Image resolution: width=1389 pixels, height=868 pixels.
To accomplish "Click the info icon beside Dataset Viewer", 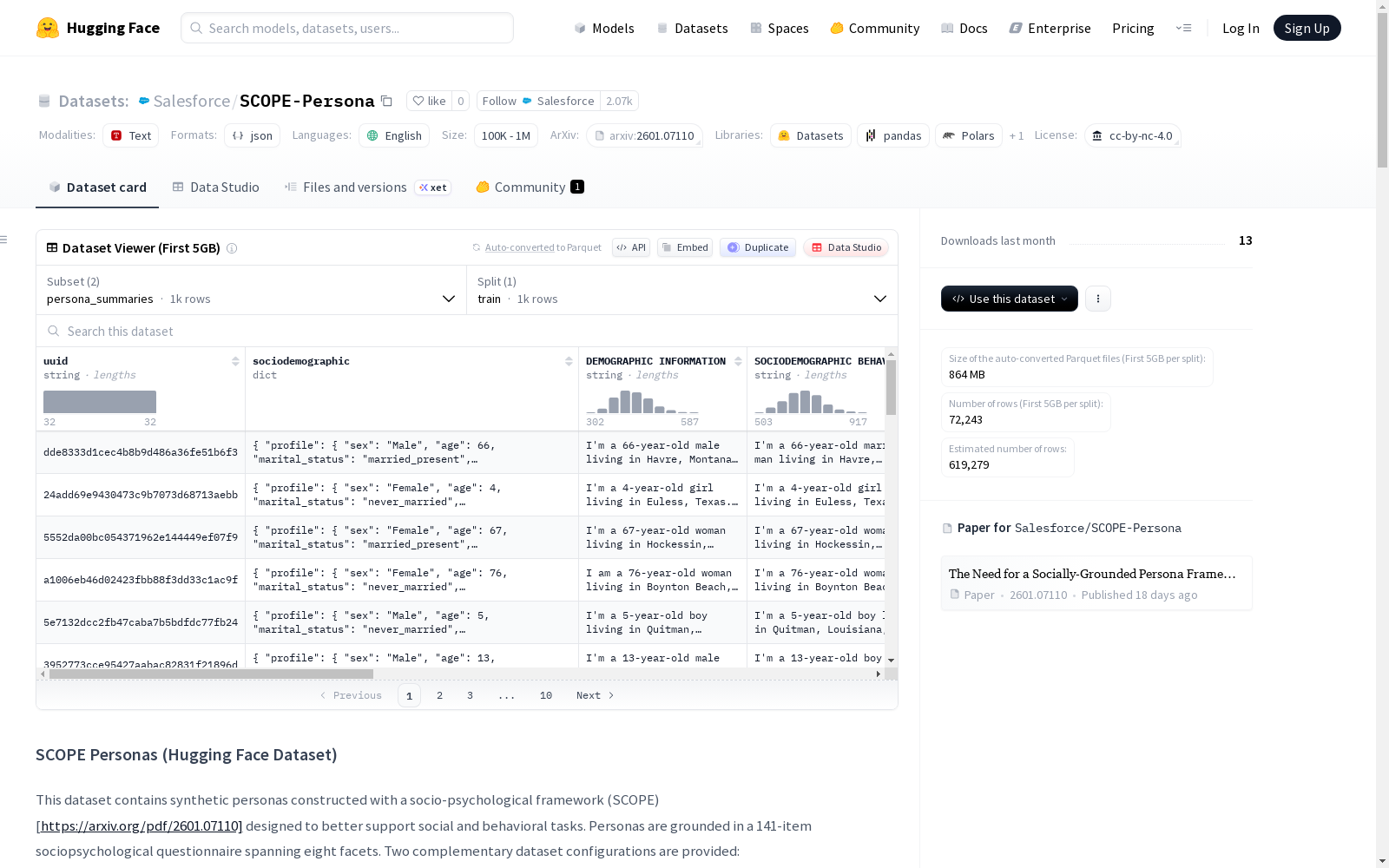I will 232,248.
